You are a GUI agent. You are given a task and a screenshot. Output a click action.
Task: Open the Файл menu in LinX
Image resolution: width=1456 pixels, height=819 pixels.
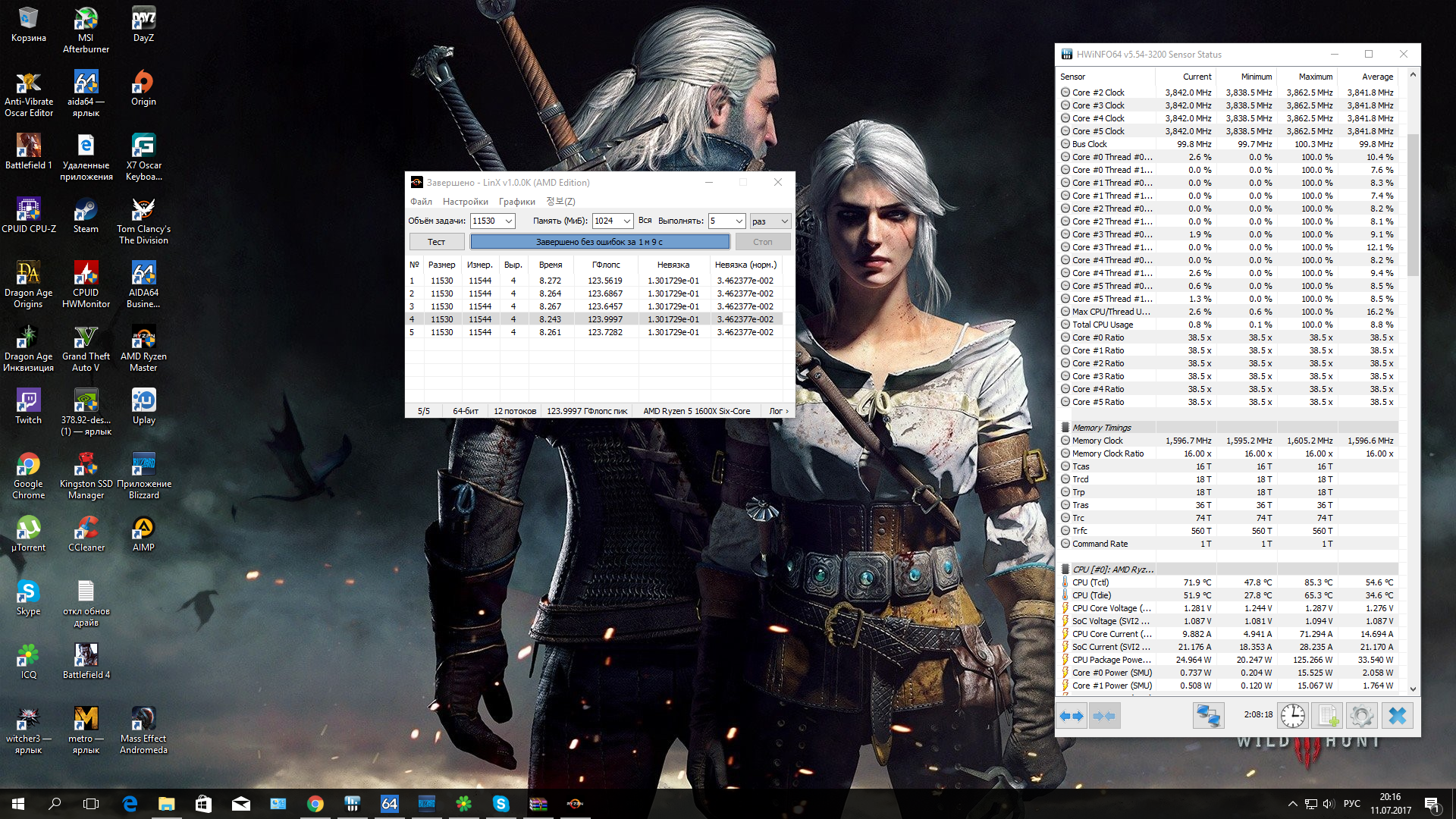click(421, 201)
